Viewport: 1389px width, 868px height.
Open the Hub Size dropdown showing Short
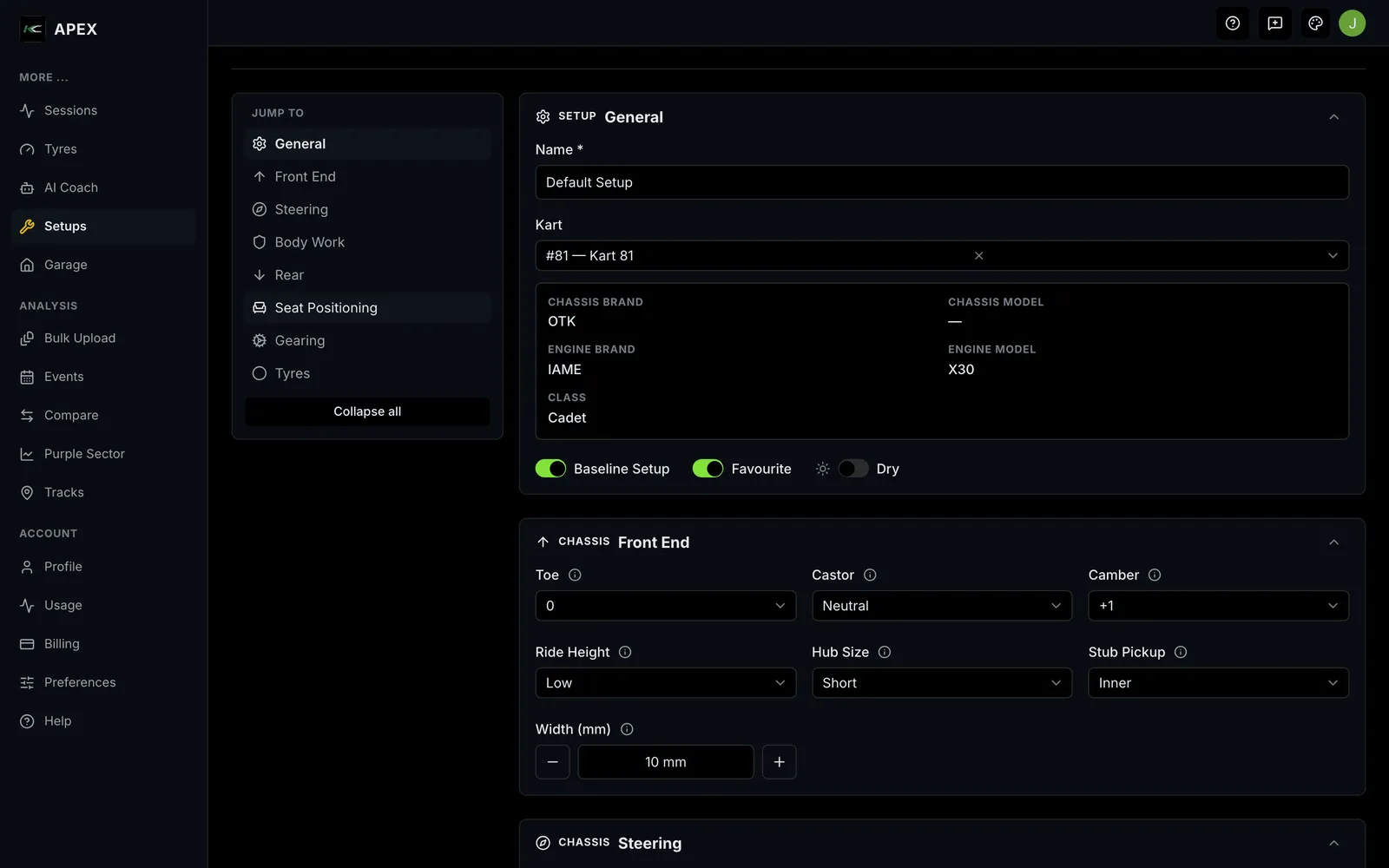click(x=942, y=683)
